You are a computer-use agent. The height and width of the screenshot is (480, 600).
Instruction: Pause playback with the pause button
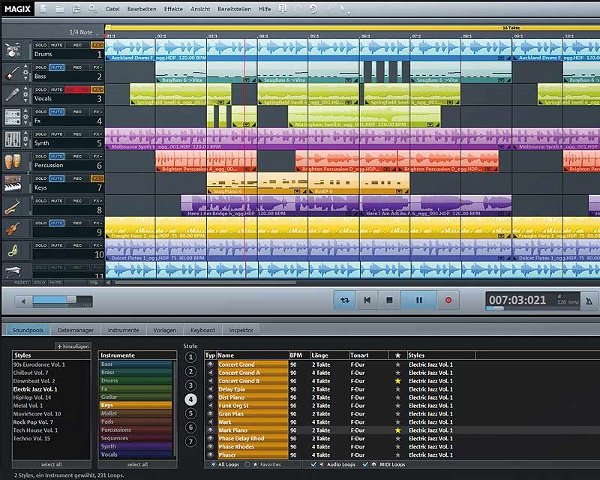coord(419,300)
